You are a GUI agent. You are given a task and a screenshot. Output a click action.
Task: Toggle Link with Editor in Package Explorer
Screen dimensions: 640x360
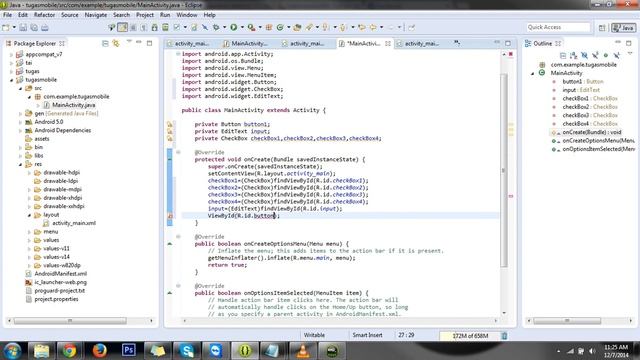116,43
